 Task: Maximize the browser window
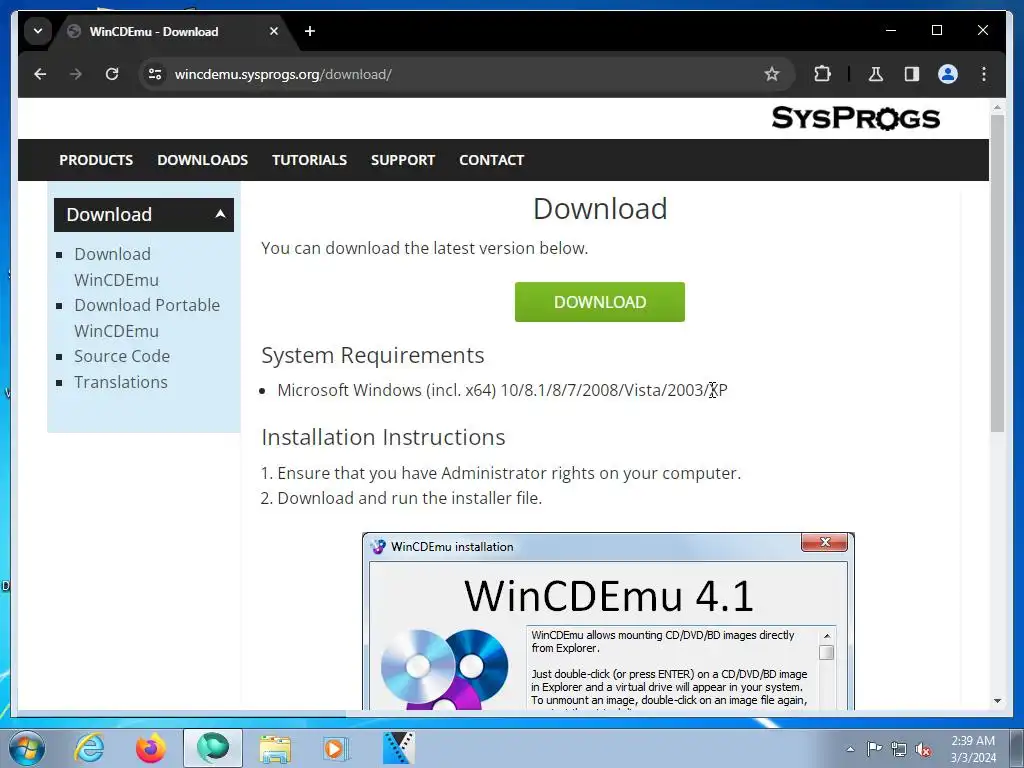coord(936,30)
